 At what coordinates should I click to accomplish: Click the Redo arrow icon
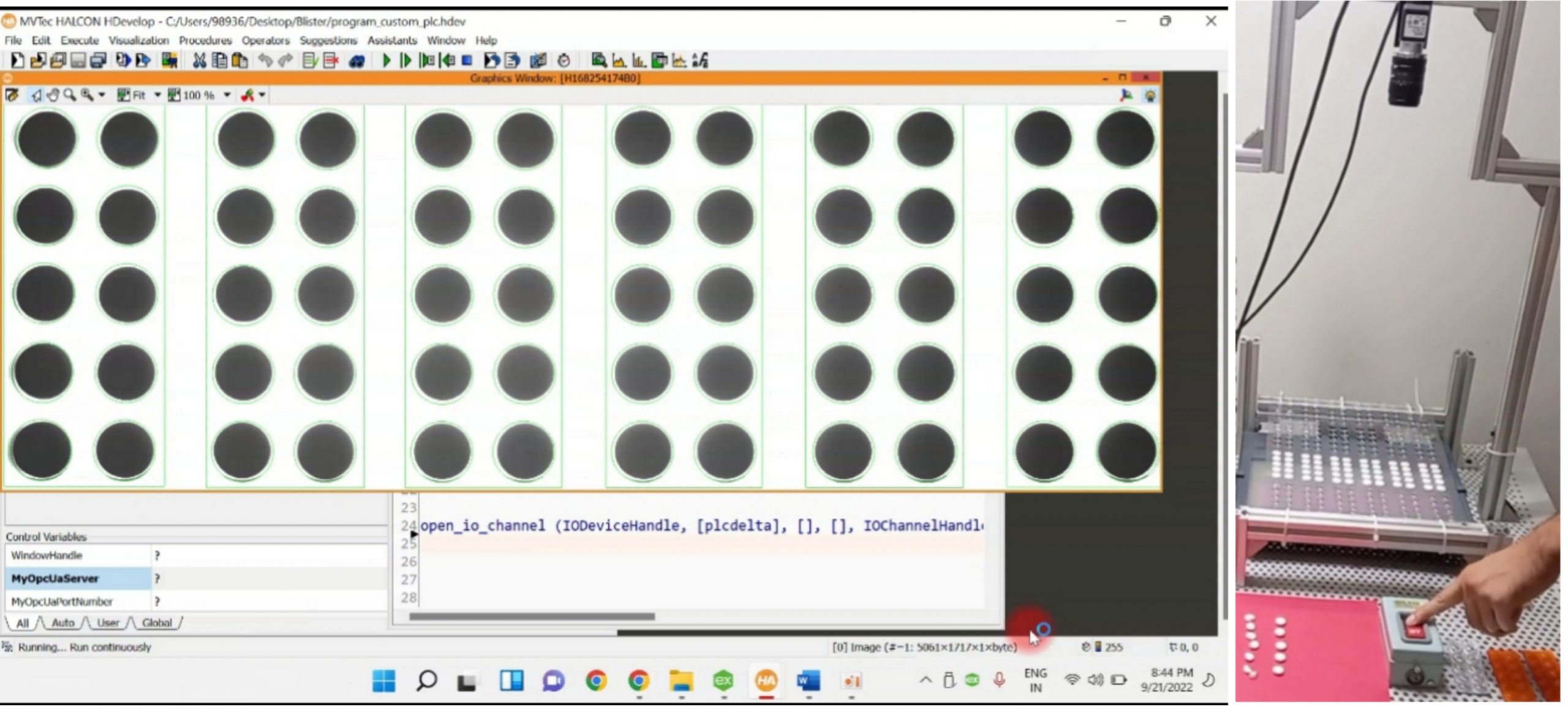tap(285, 61)
